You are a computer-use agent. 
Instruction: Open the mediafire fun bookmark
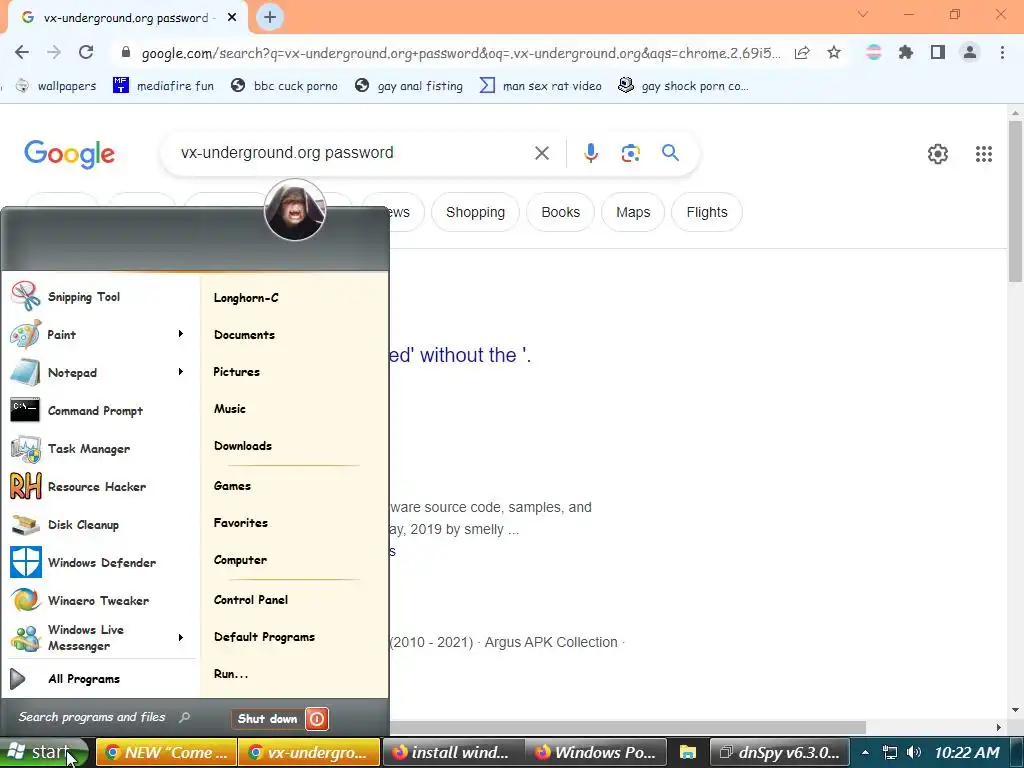(x=163, y=86)
